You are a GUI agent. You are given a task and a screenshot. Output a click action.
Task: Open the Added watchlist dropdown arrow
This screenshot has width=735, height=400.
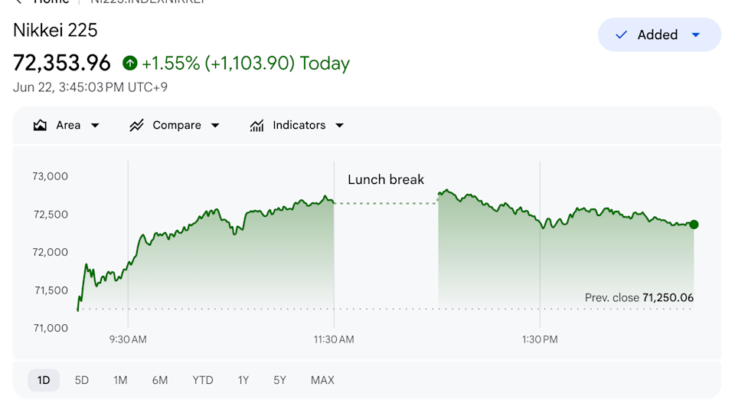pos(696,35)
